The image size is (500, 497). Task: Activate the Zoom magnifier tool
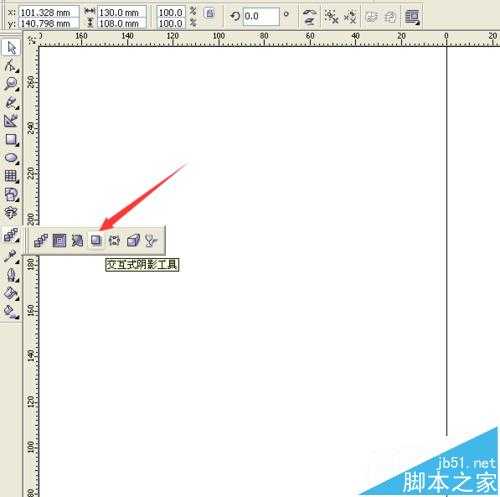coord(11,84)
